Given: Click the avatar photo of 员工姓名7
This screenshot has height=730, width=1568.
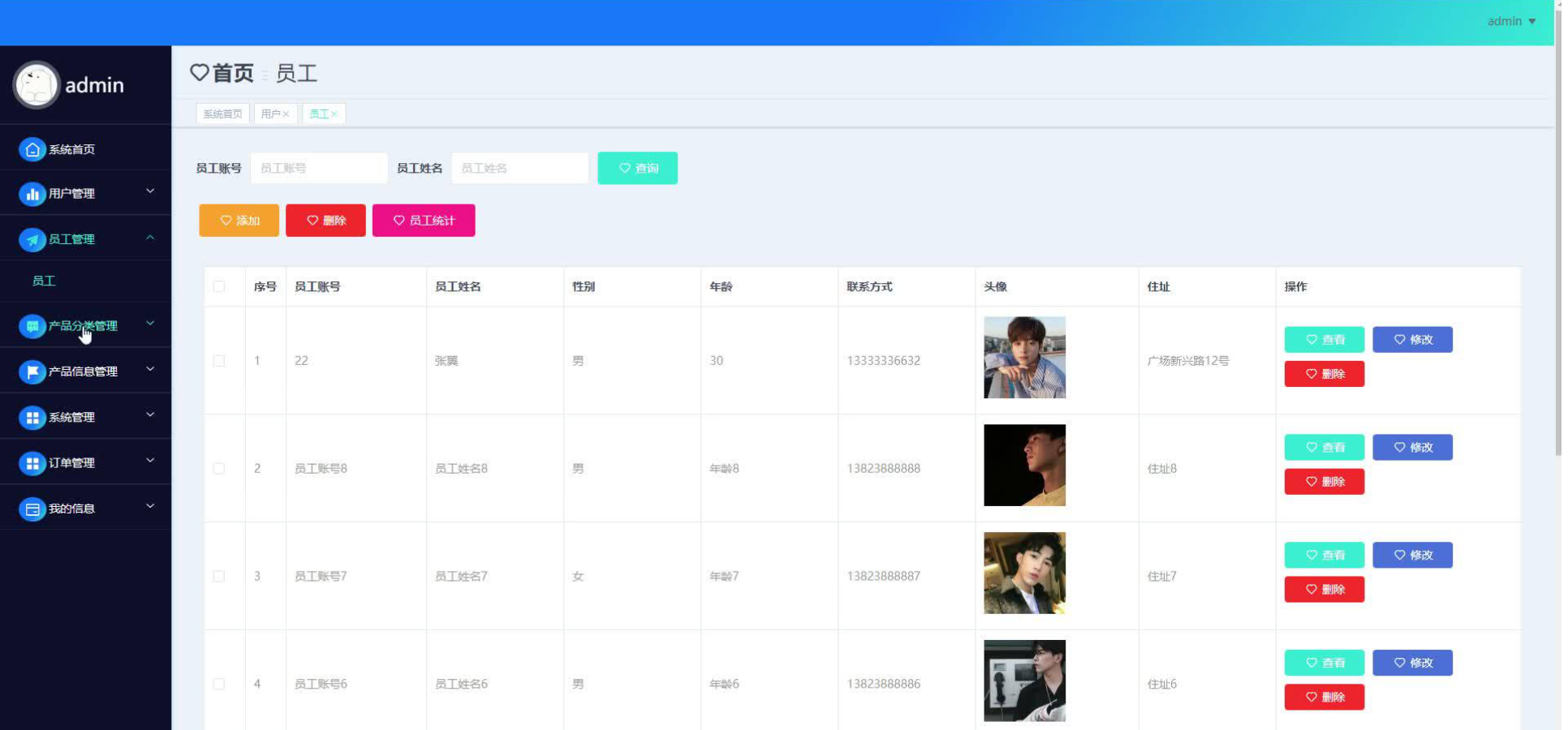Looking at the screenshot, I should [1025, 573].
